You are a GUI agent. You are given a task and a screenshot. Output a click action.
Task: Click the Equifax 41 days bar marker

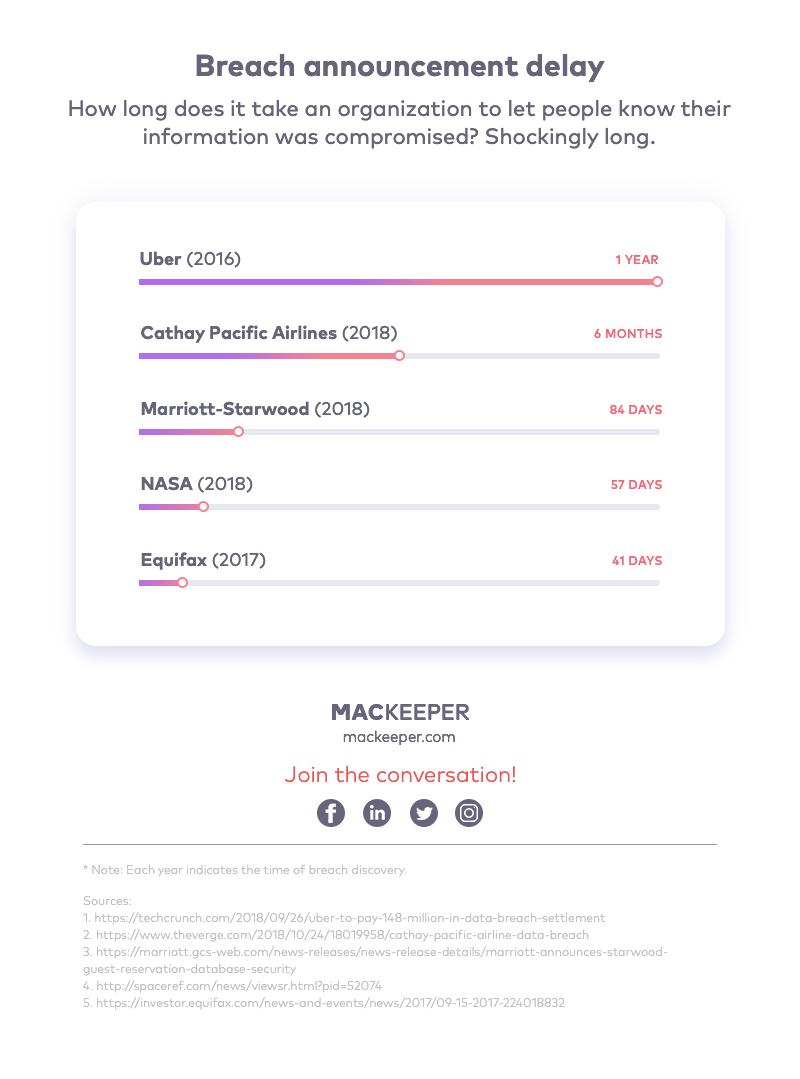[182, 582]
